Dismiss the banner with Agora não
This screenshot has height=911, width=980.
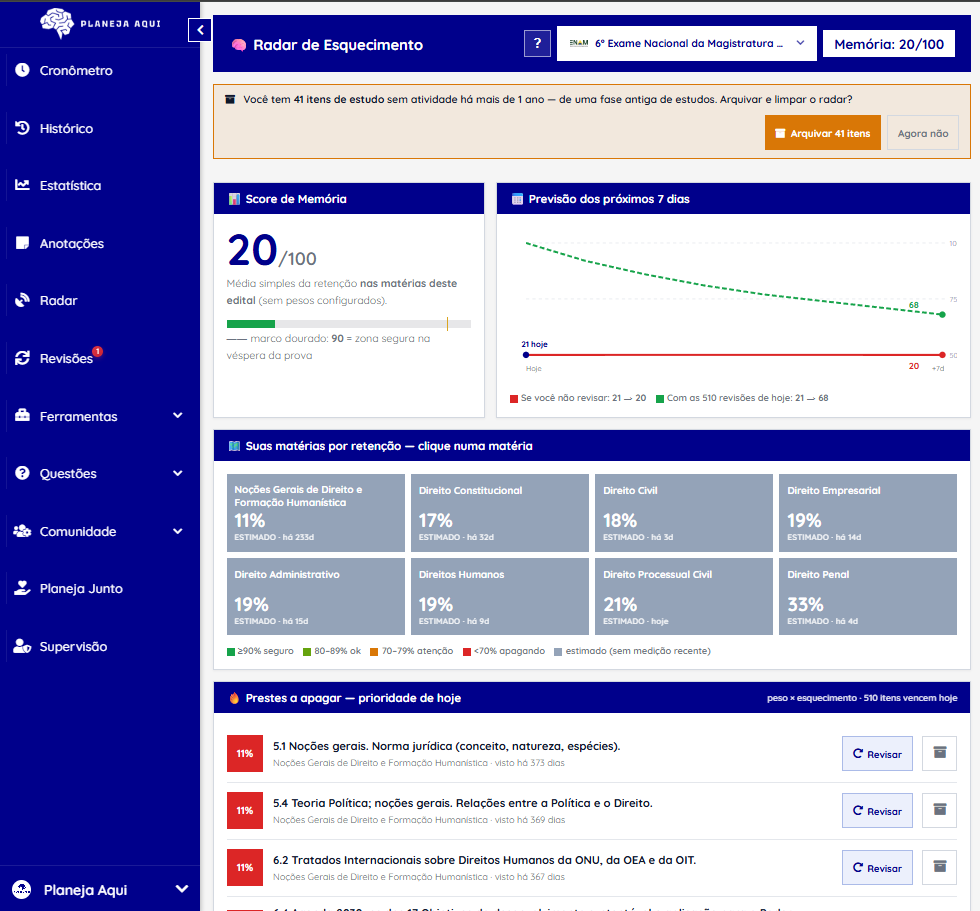pos(922,132)
